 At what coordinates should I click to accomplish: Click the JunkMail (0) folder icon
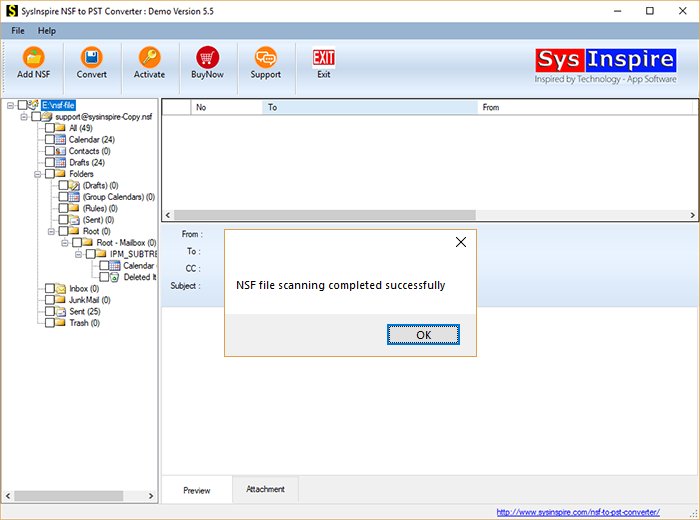(60, 300)
